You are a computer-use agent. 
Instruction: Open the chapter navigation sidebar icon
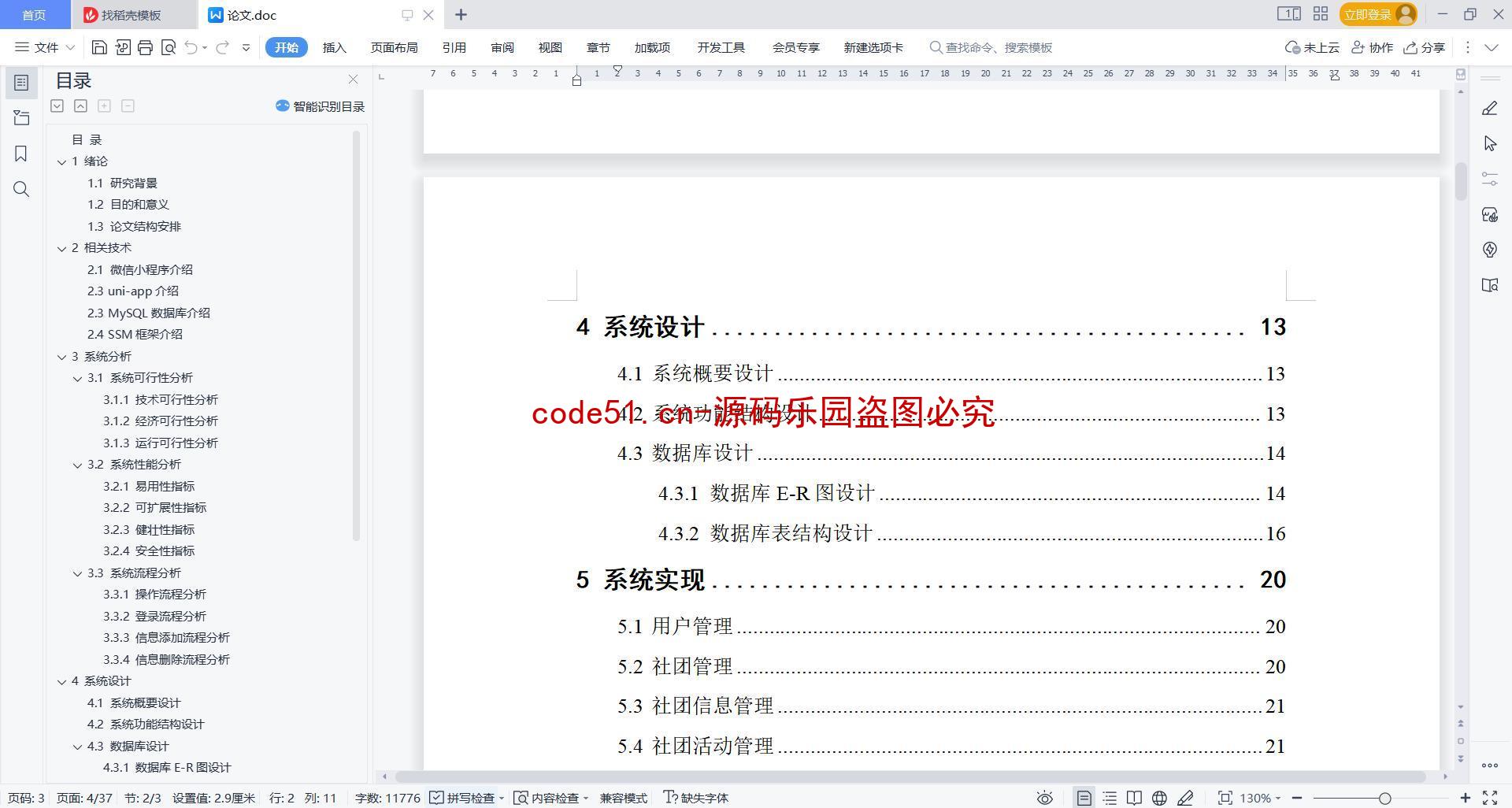21,118
